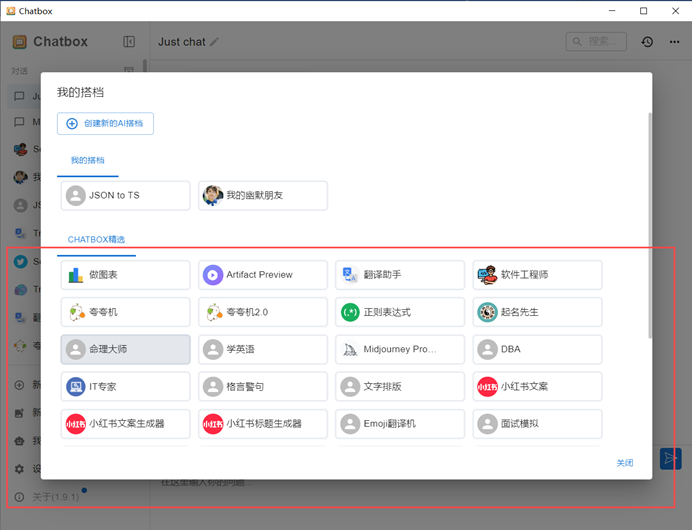Open the IT专家 copilot

(x=125, y=387)
